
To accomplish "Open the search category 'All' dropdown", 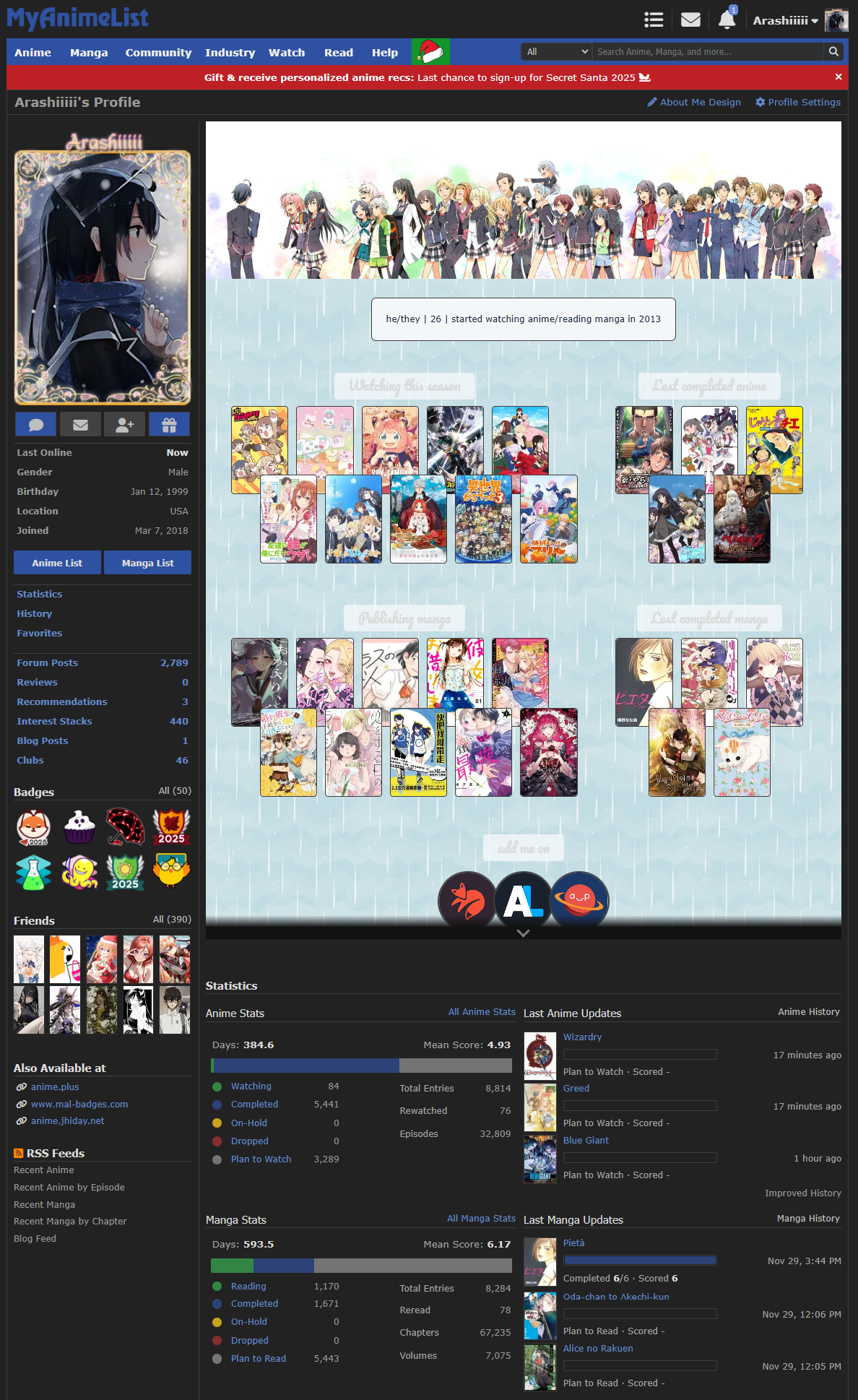I will click(557, 52).
